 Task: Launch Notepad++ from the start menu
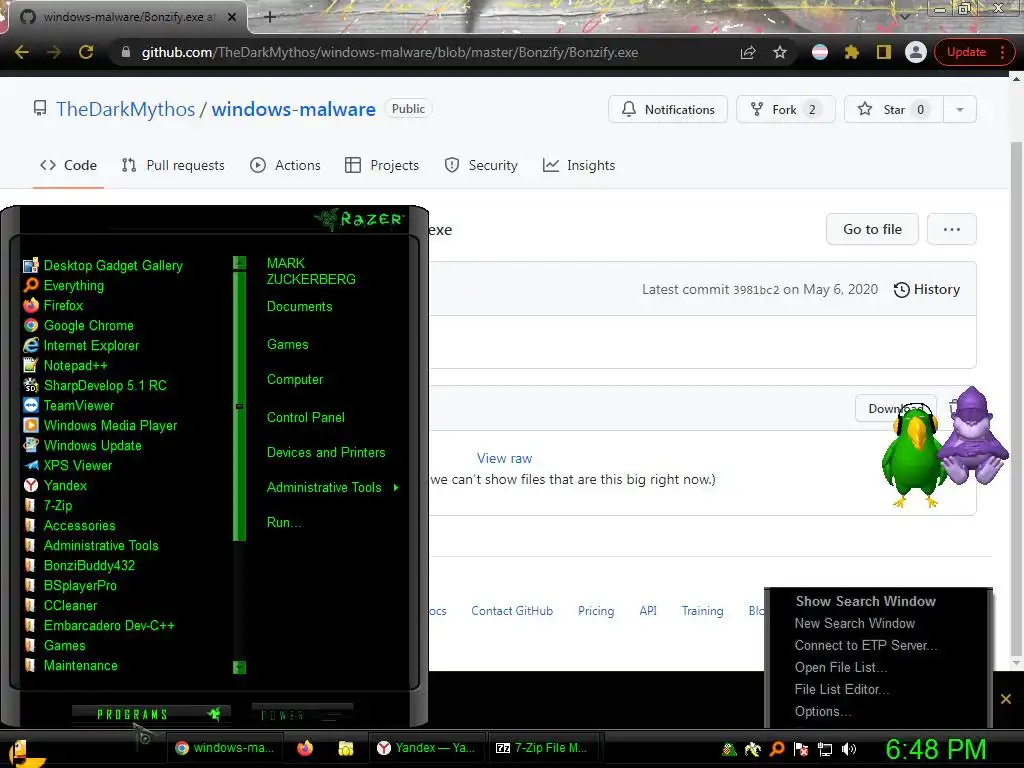(x=65, y=366)
